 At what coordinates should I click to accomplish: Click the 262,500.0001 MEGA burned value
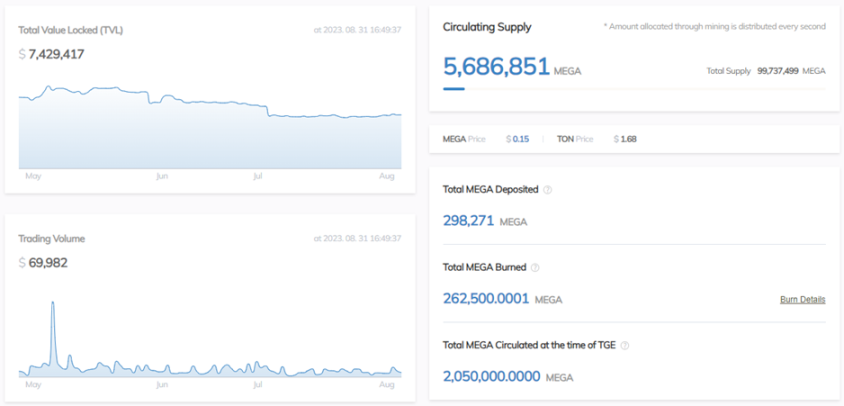(485, 298)
